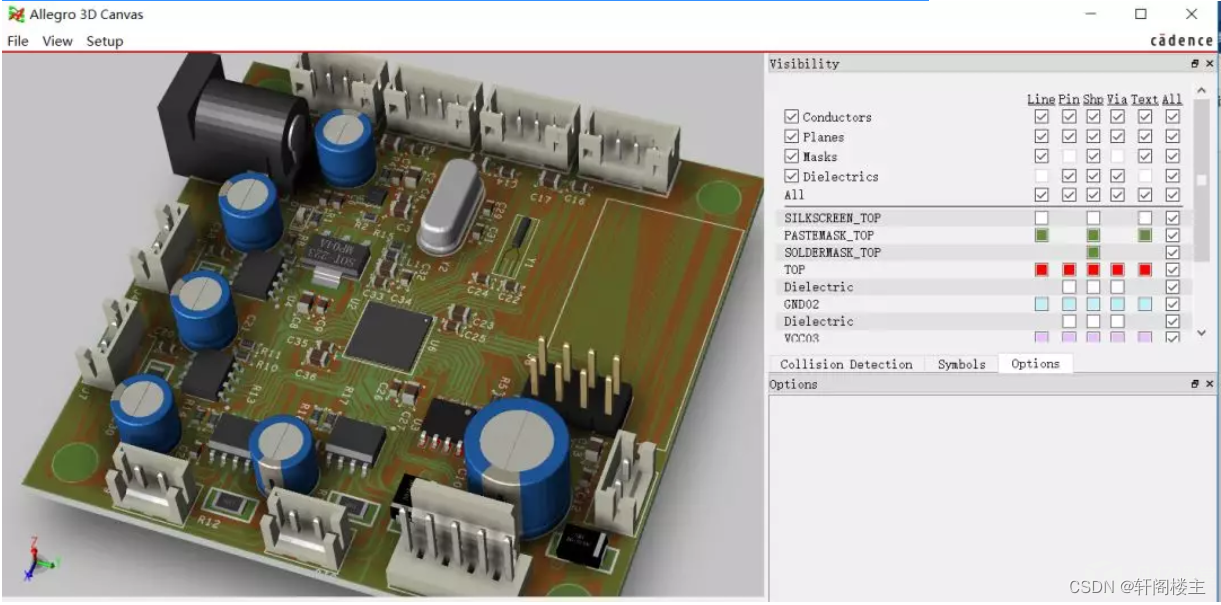Click the Line column header
The width and height of the screenshot is (1221, 605).
click(x=1041, y=99)
